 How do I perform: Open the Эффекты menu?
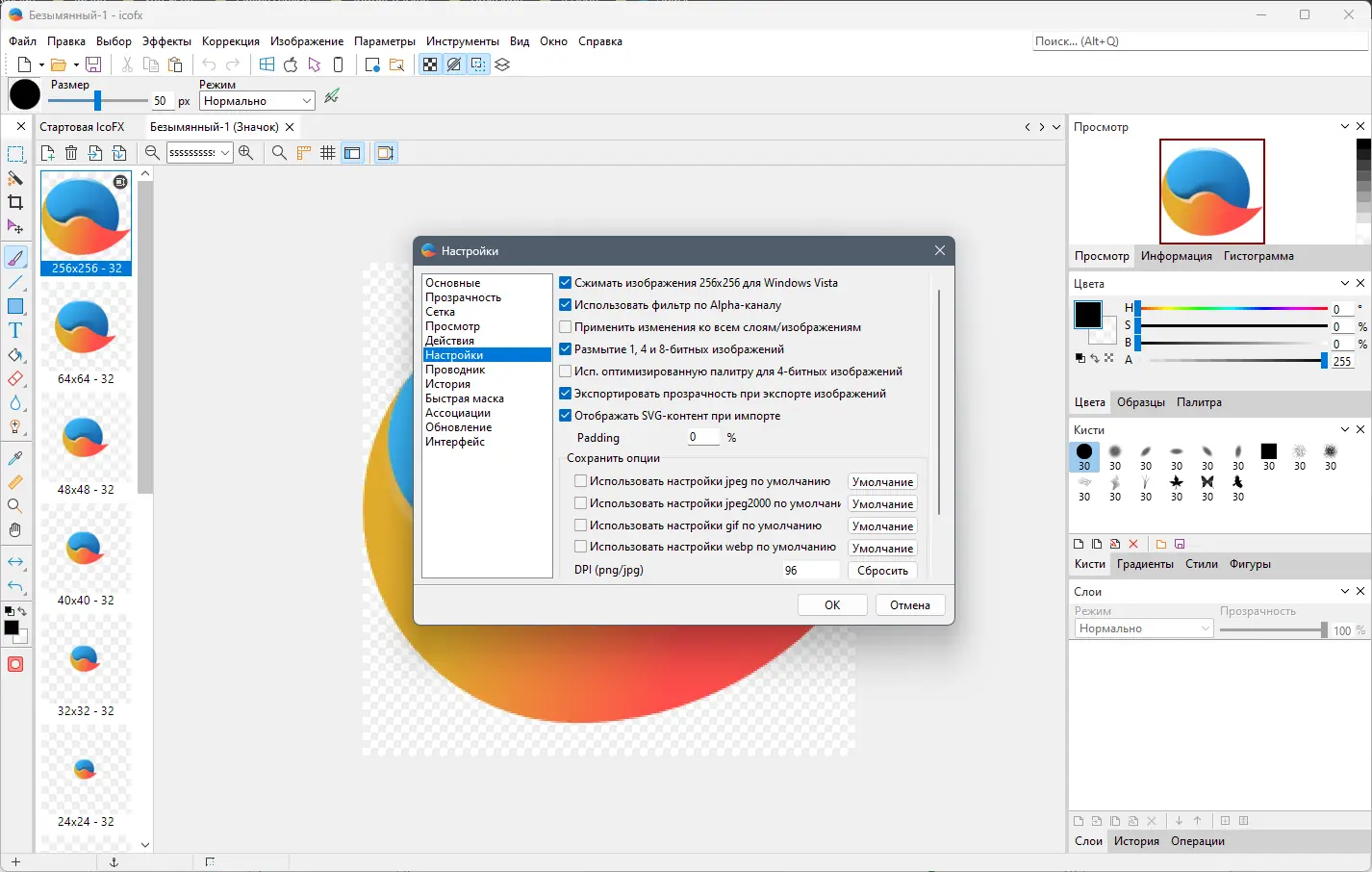(x=166, y=41)
